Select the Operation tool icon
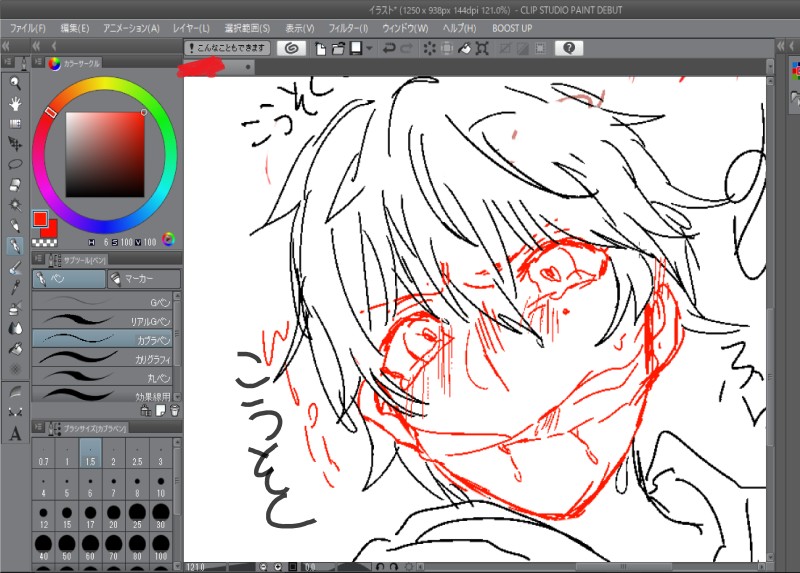800x573 pixels. (15, 124)
